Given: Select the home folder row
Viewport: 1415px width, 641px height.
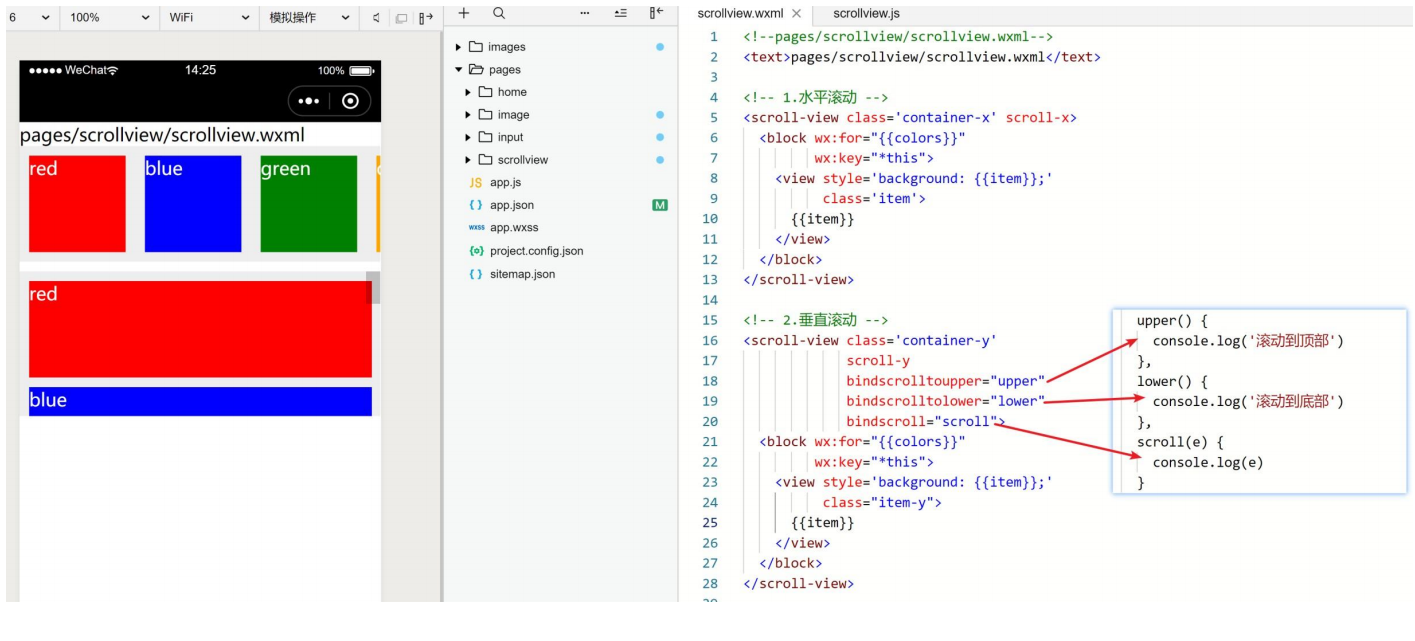Looking at the screenshot, I should (x=560, y=92).
